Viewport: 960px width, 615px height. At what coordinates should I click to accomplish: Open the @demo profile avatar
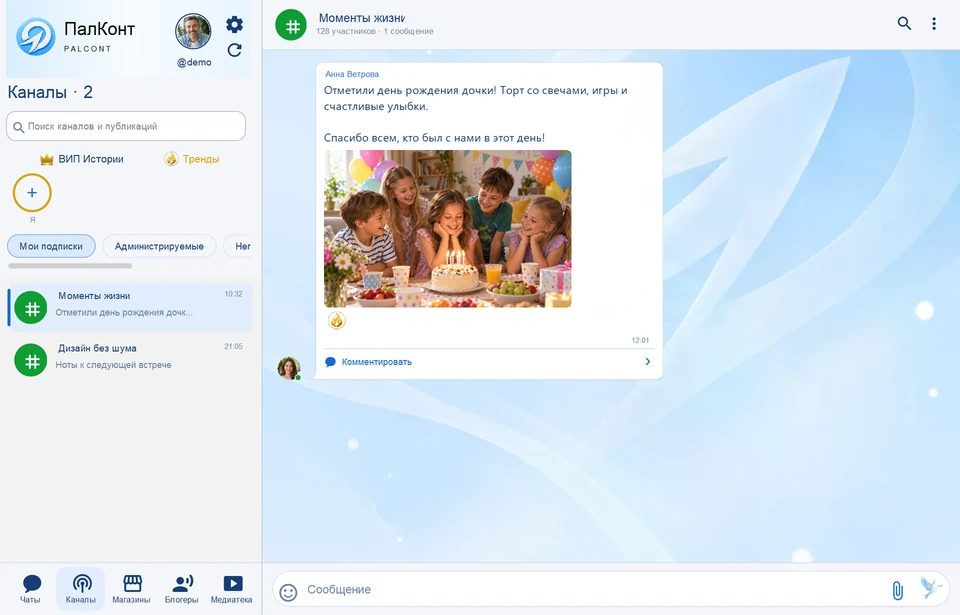point(193,31)
